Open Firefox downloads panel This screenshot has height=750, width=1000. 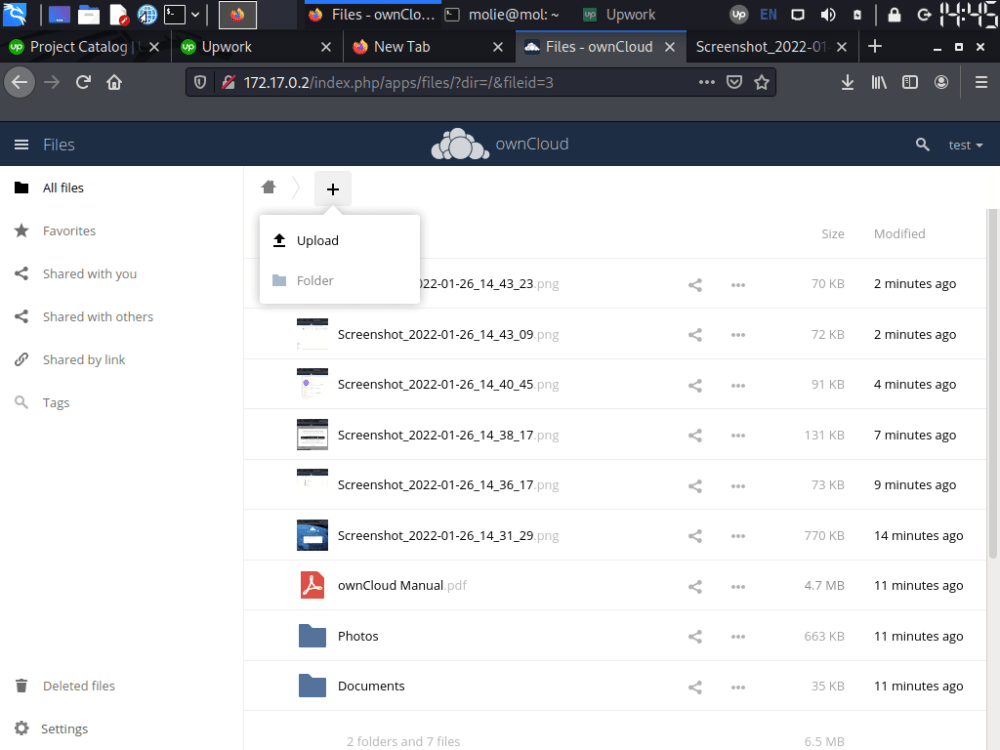(x=848, y=82)
